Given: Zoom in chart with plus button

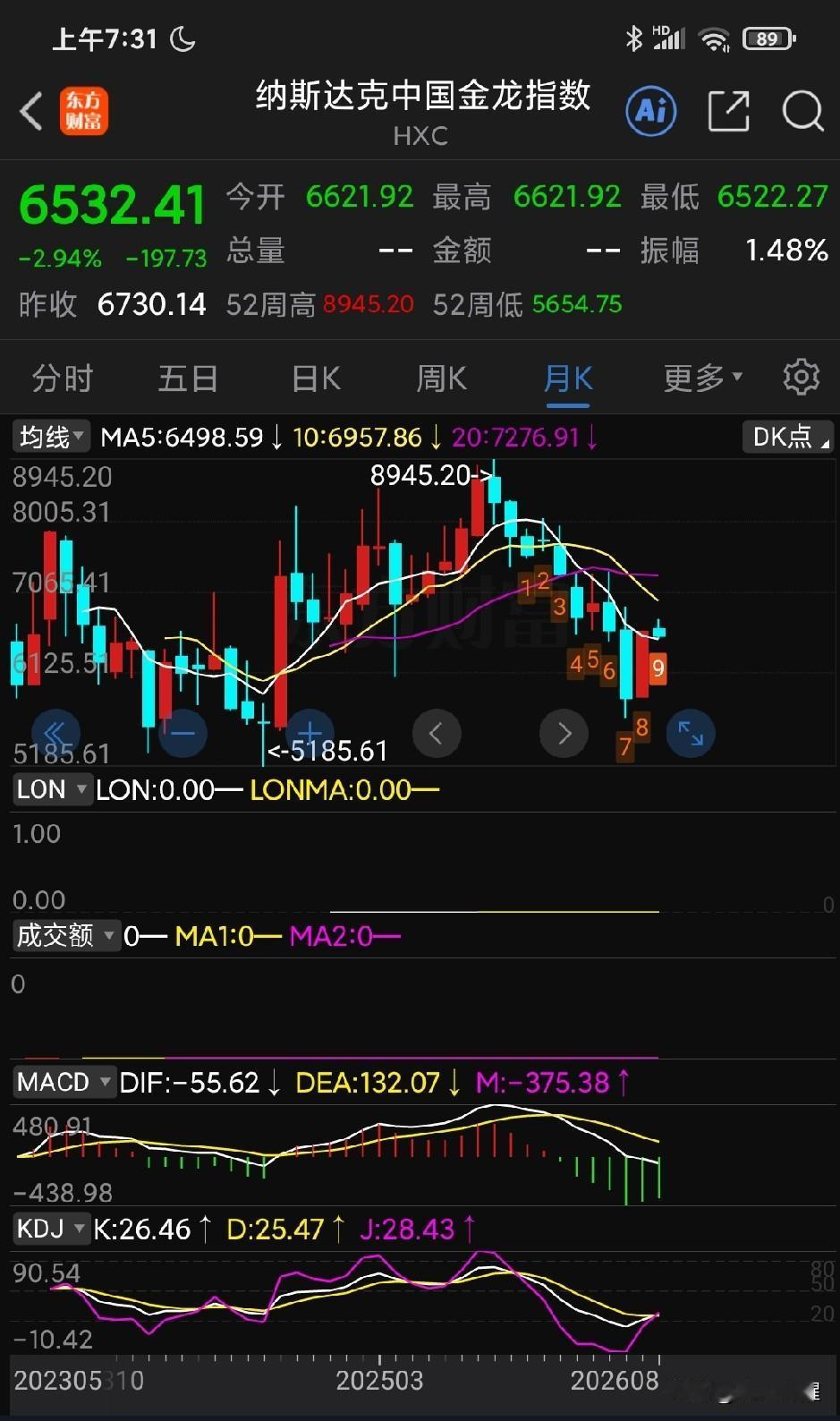Looking at the screenshot, I should (x=310, y=733).
